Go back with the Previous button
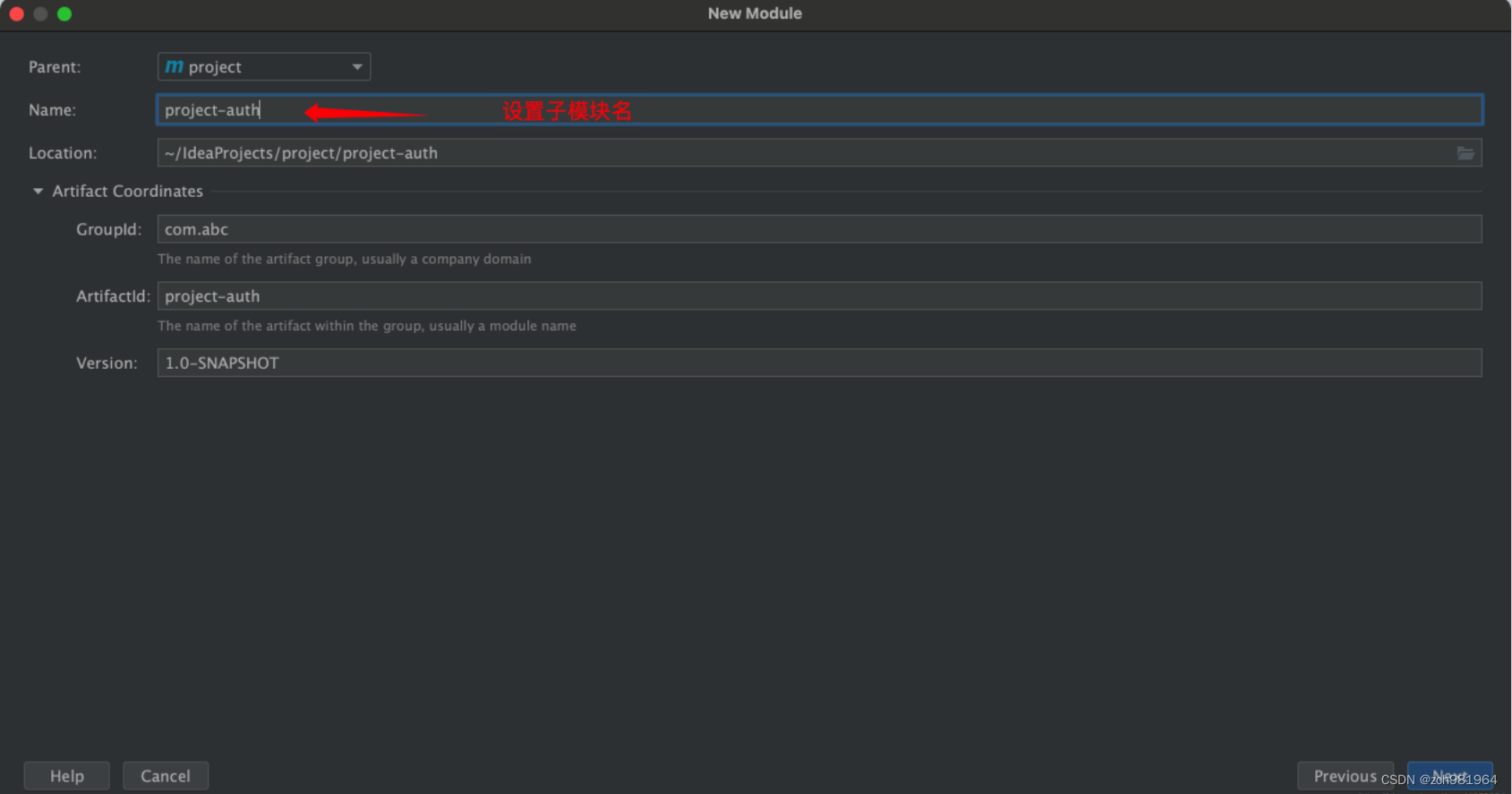Viewport: 1512px width, 794px height. [x=1345, y=776]
